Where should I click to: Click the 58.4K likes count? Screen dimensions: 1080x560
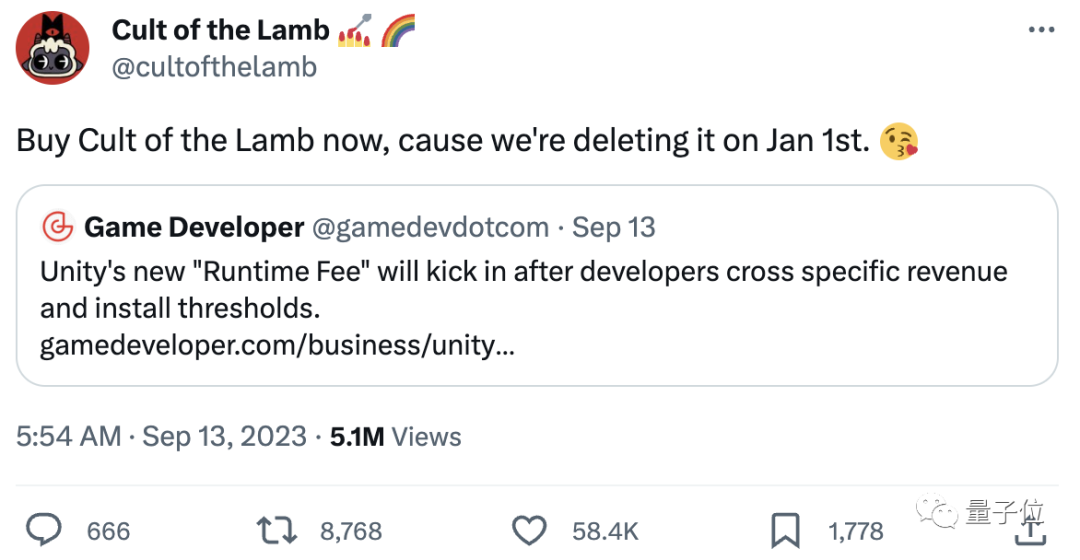tap(605, 530)
